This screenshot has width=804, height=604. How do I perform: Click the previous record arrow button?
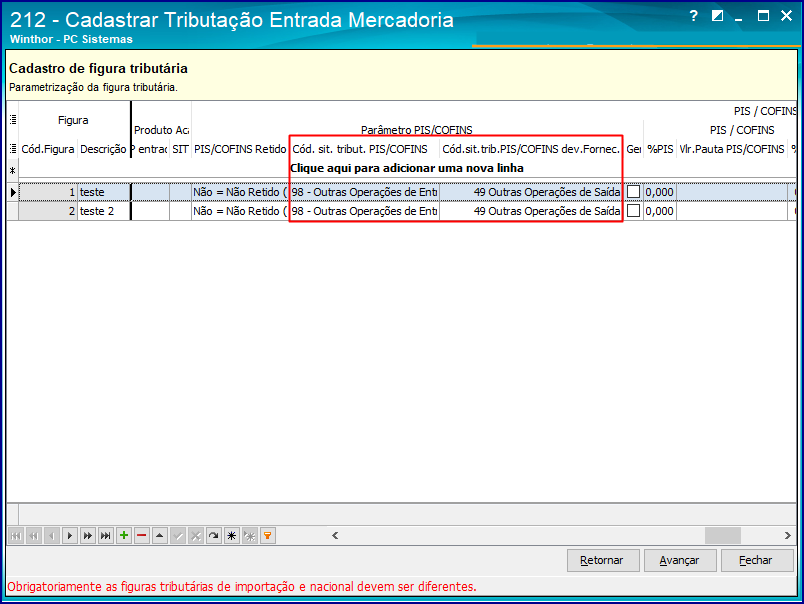(x=52, y=536)
